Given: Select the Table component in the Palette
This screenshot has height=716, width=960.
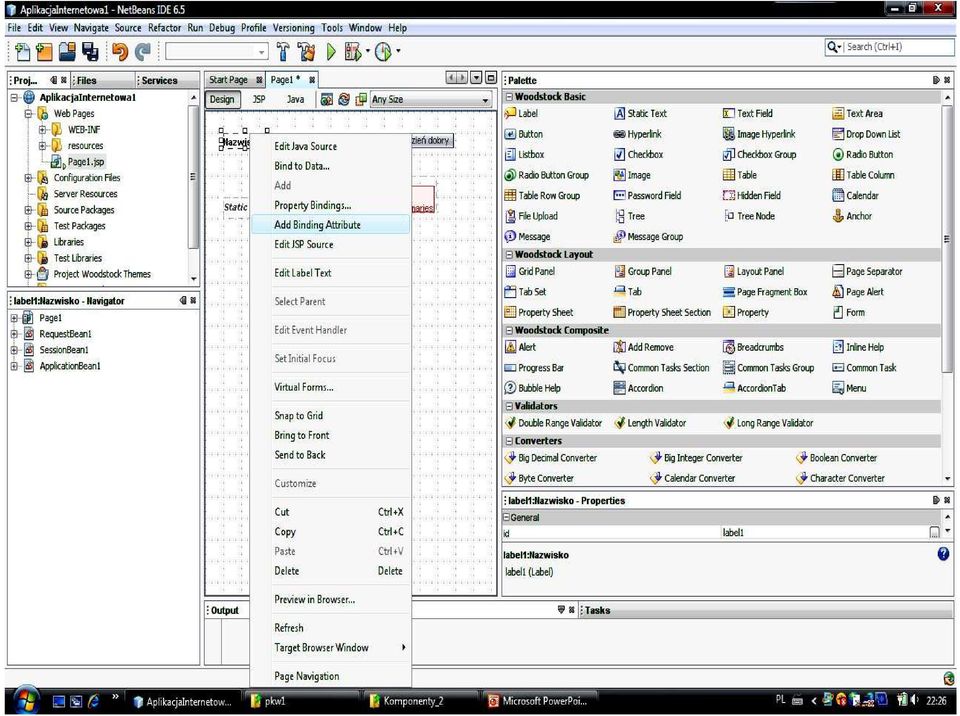Looking at the screenshot, I should (x=740, y=175).
